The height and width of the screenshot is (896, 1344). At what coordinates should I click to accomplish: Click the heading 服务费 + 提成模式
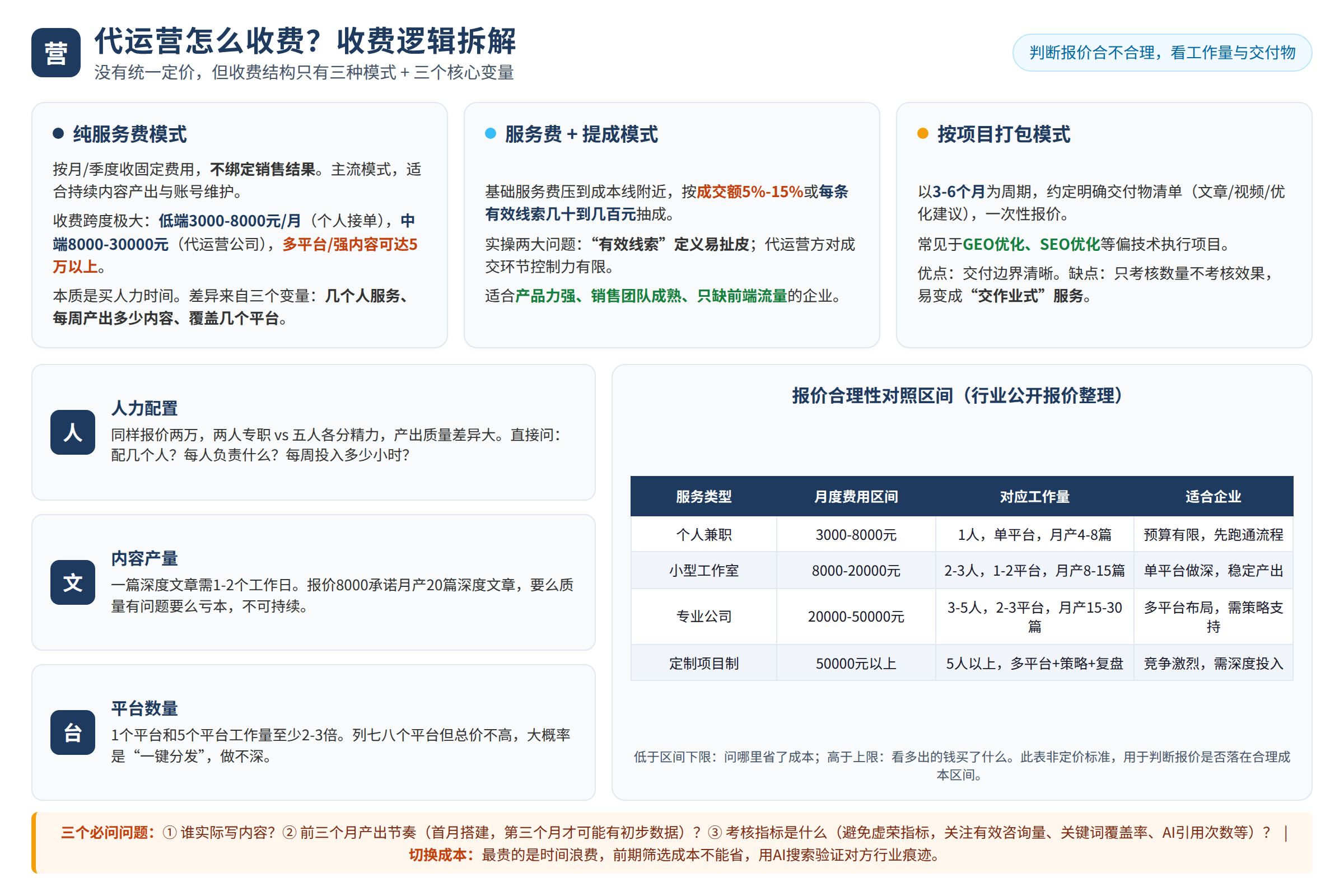(581, 134)
